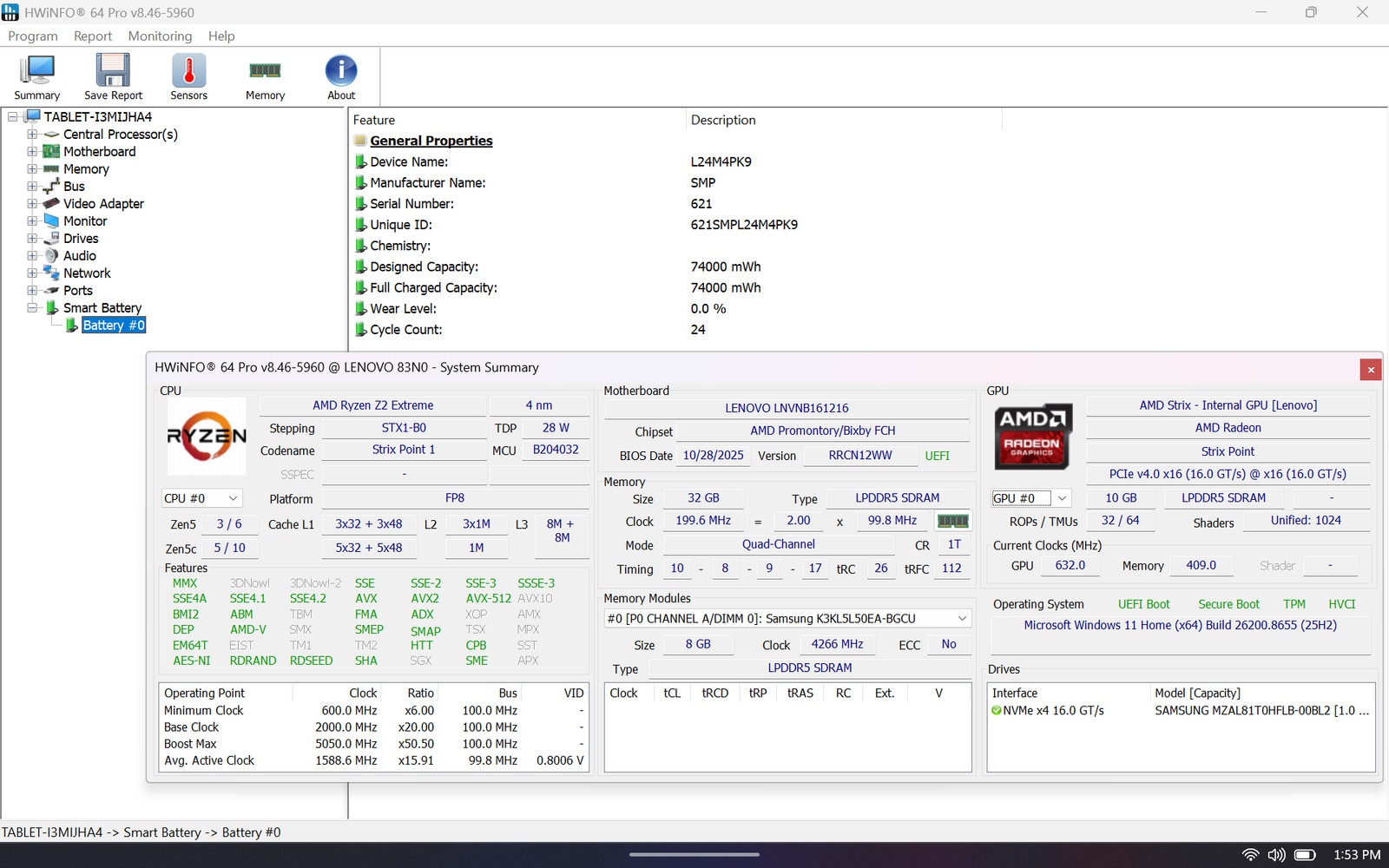Click the Feature column header
Viewport: 1389px width, 868px height.
[518, 120]
